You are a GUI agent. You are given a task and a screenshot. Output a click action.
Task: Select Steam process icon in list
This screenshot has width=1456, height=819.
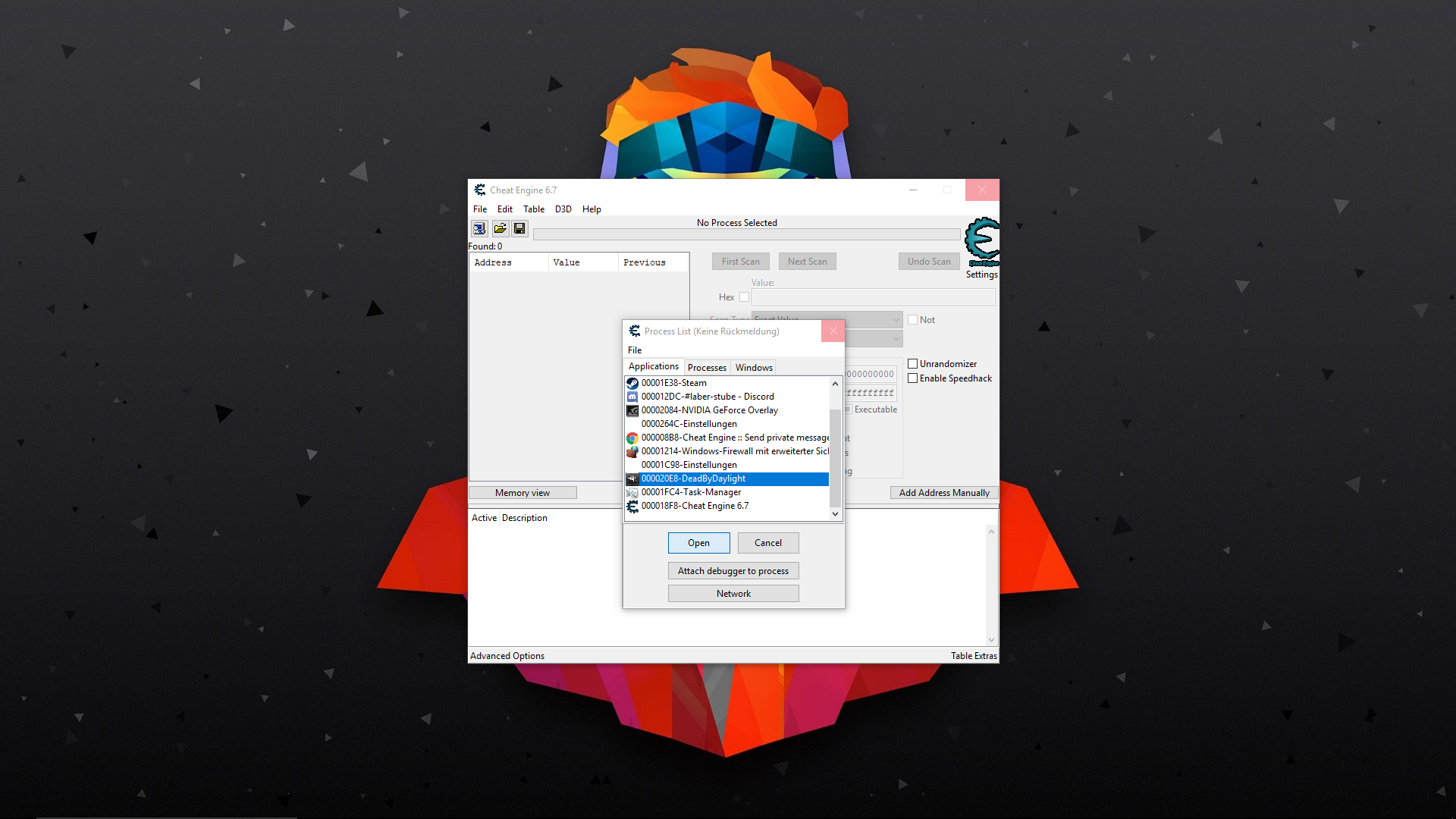point(633,382)
